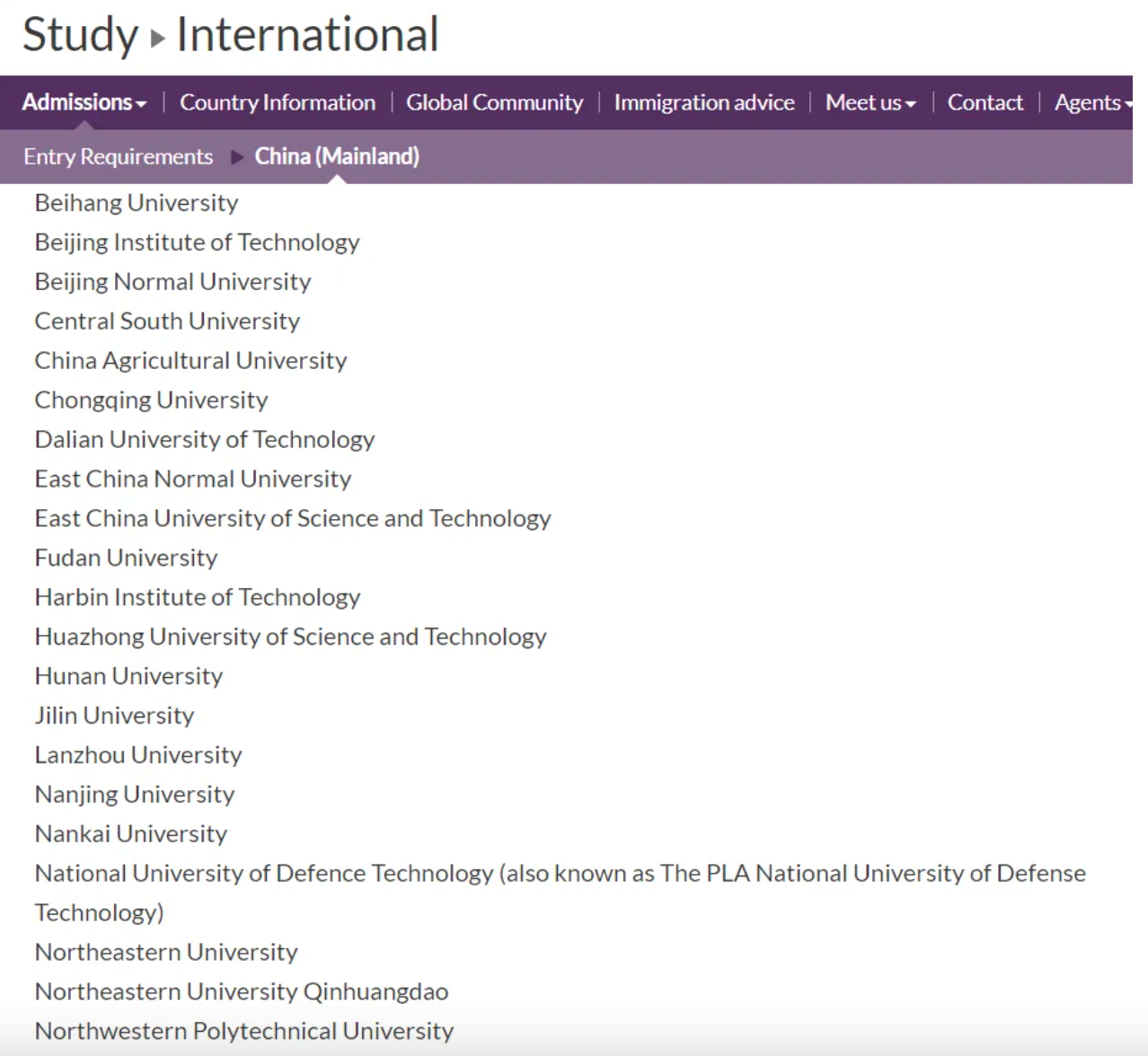Click East China Normal University entry
The image size is (1148, 1056).
pos(192,479)
